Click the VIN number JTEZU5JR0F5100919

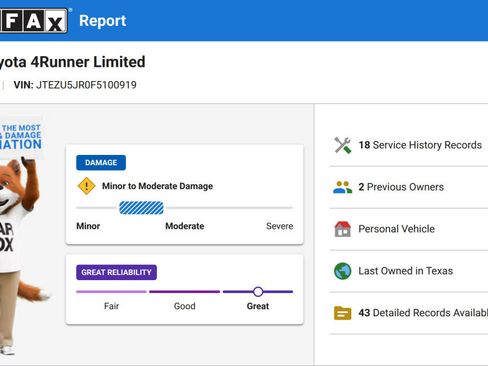(86, 85)
